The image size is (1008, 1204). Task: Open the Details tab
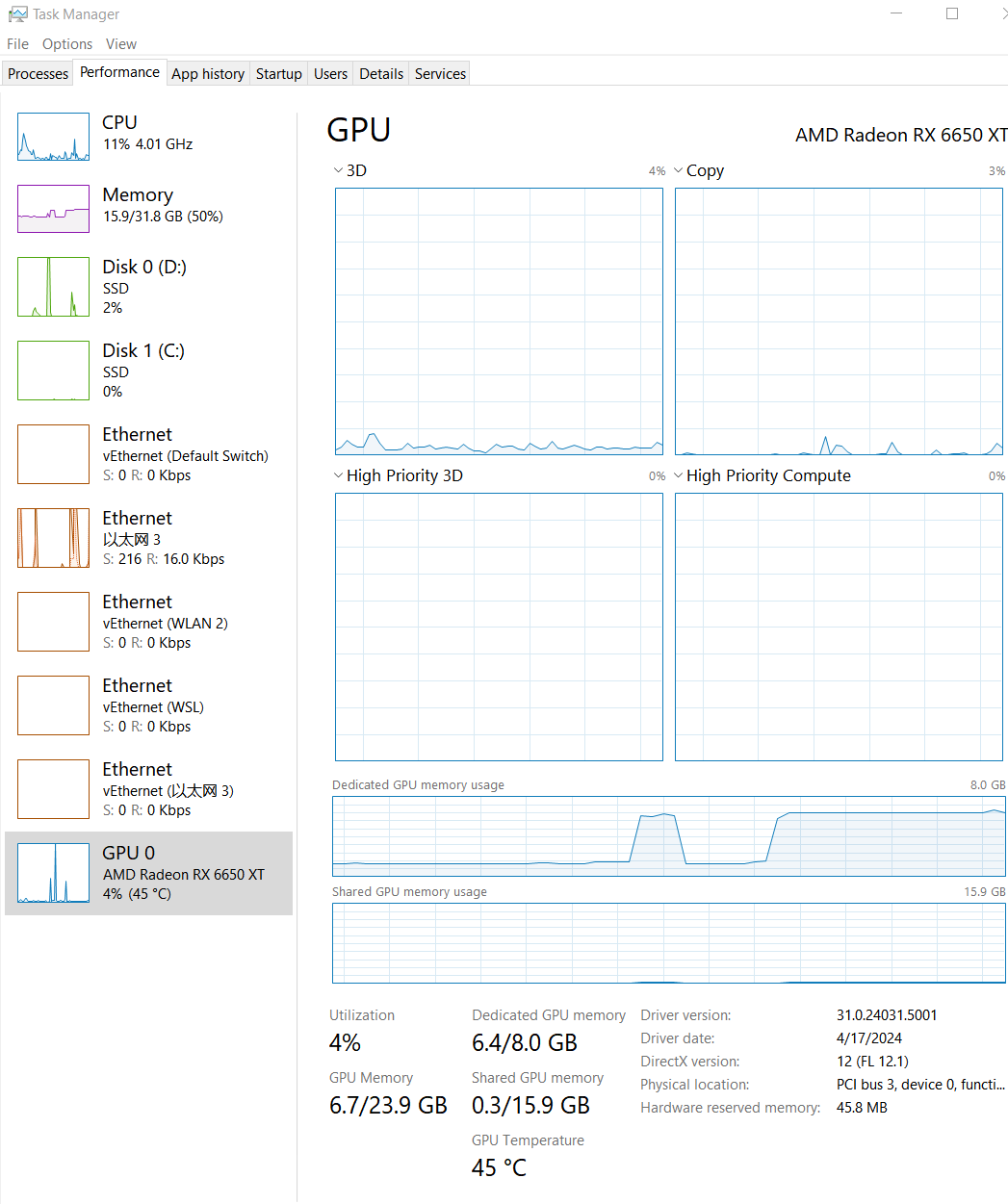pyautogui.click(x=380, y=72)
